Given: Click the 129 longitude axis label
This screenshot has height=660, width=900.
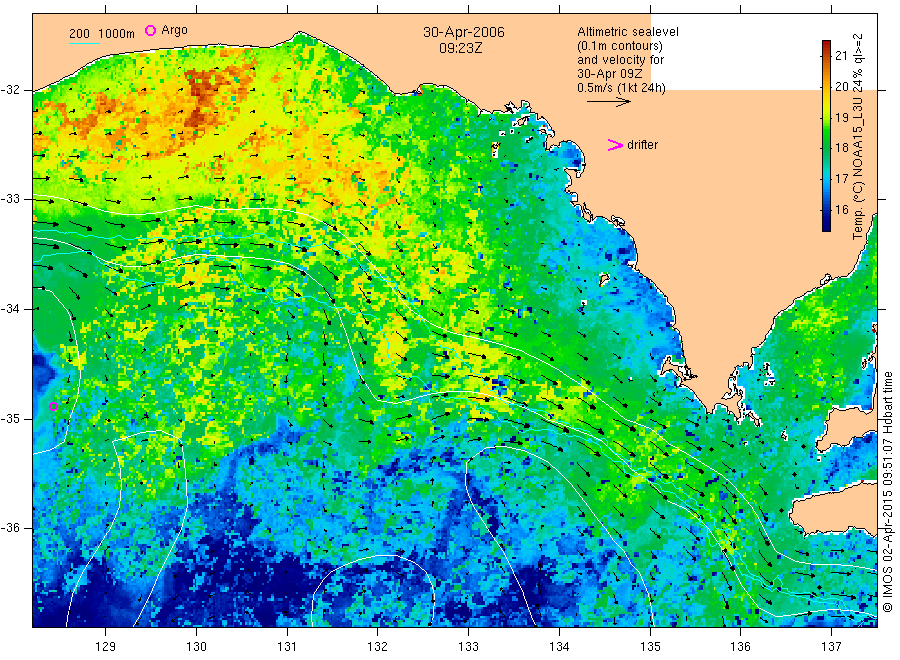Looking at the screenshot, I should coord(106,647).
